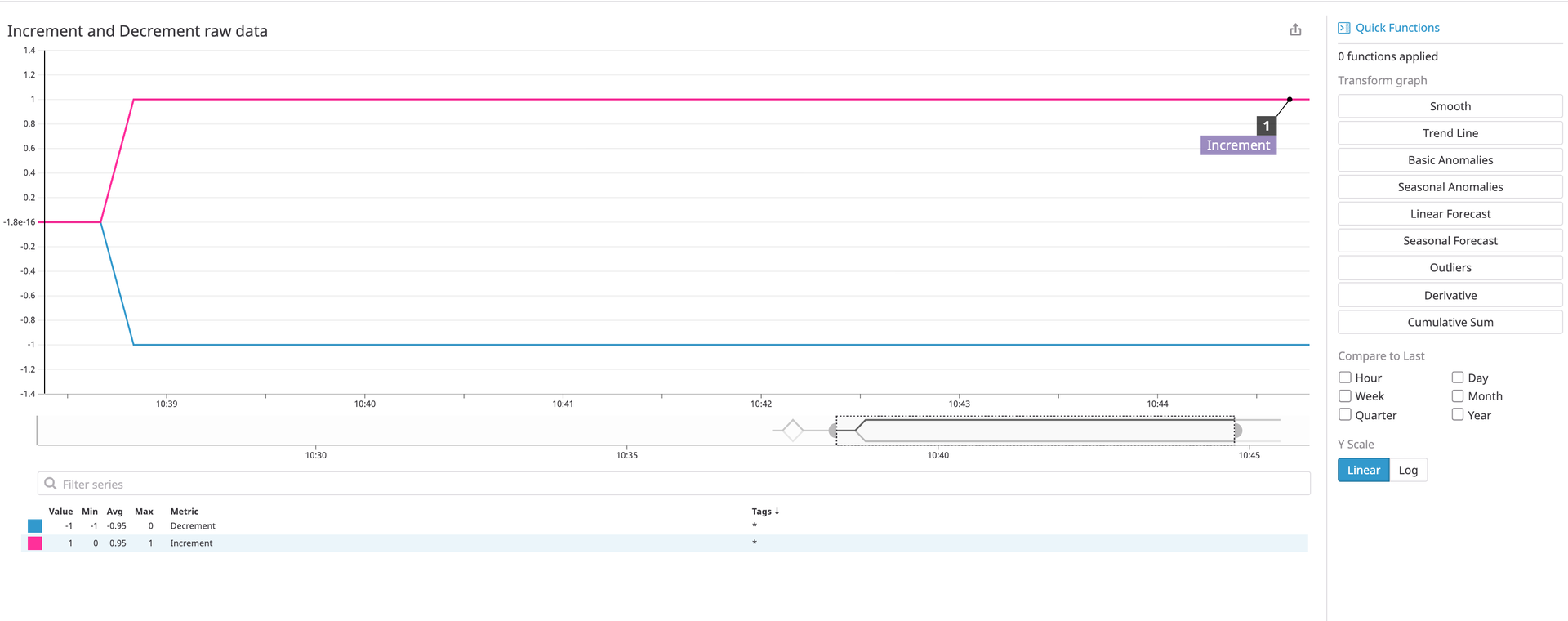Click the graph title Increment and Decrement raw data
The height and width of the screenshot is (621, 1568).
(x=137, y=31)
